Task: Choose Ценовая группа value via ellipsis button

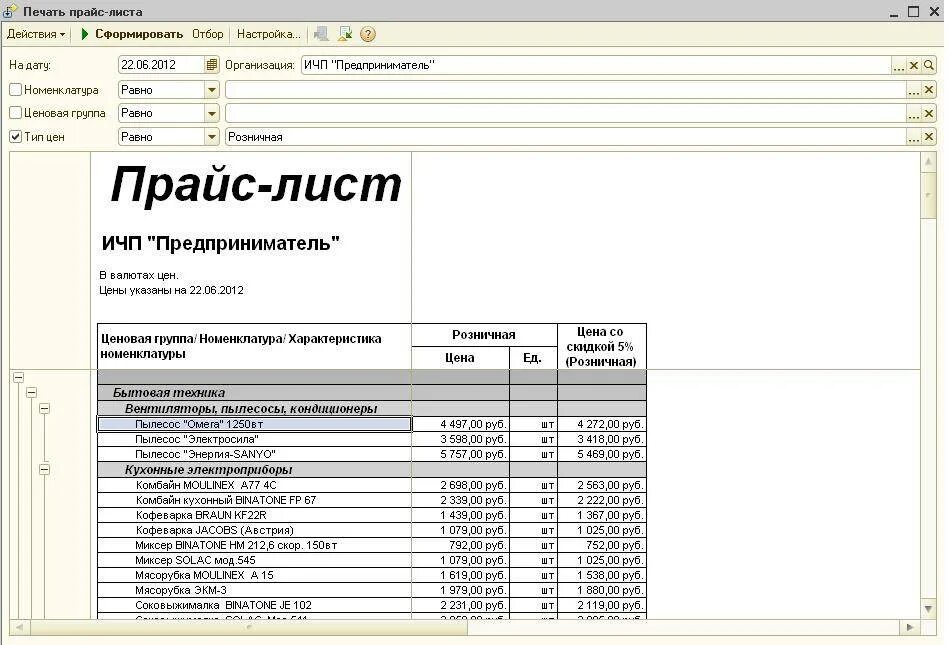Action: coord(914,113)
